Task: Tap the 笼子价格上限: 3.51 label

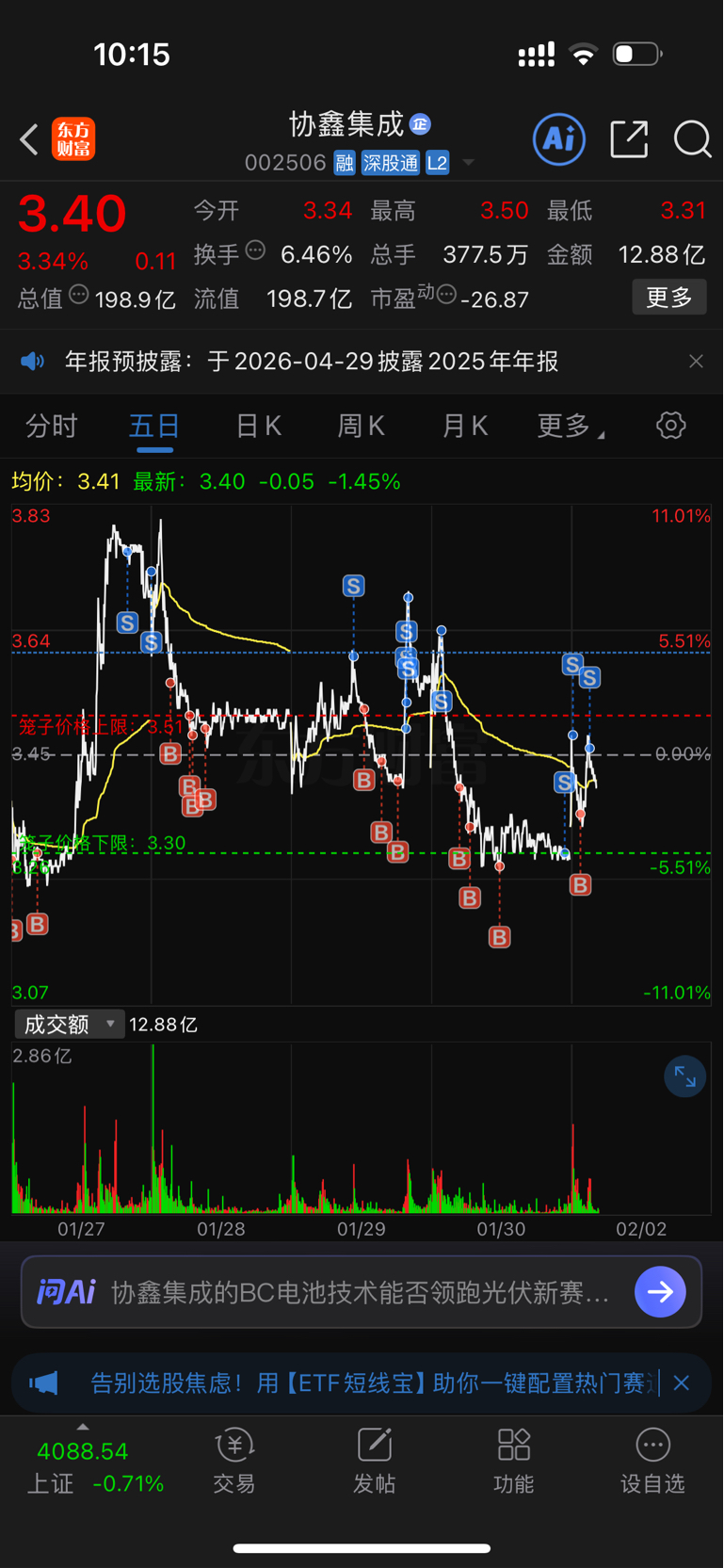Action: 102,726
